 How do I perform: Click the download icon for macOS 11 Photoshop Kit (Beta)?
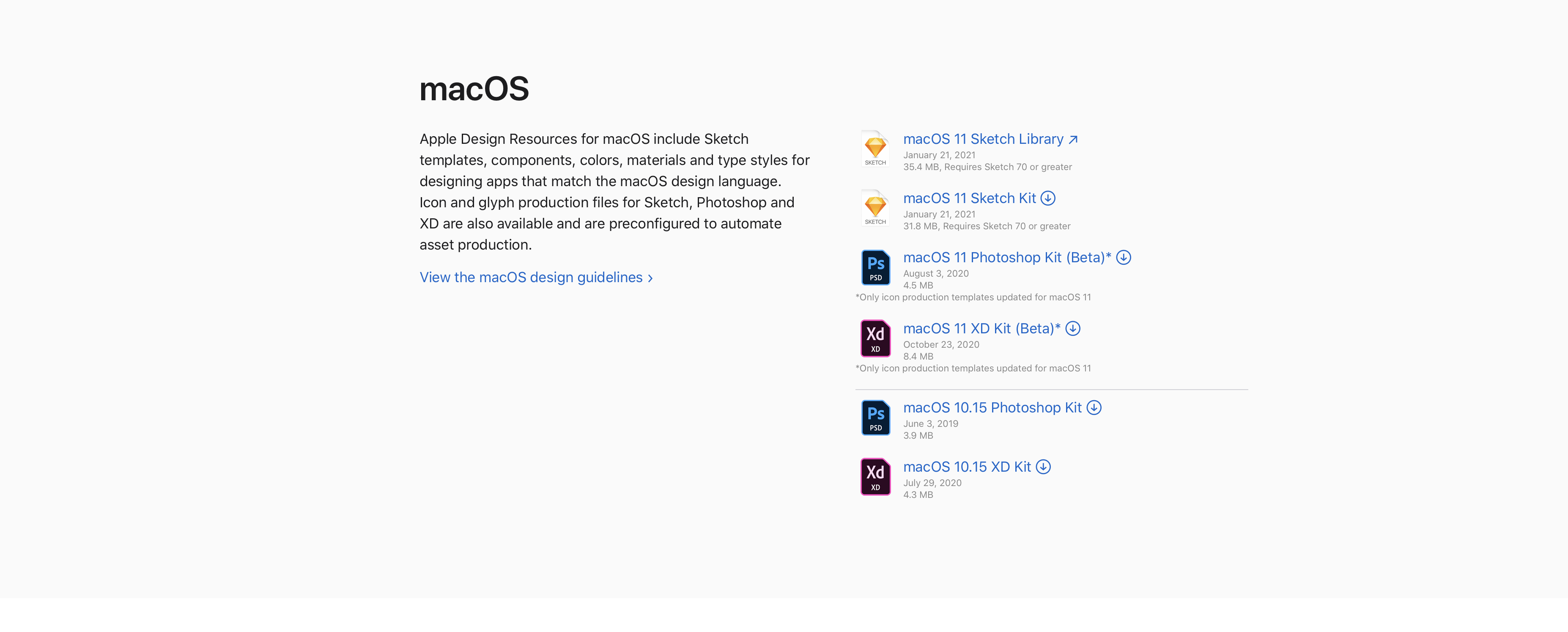1124,258
